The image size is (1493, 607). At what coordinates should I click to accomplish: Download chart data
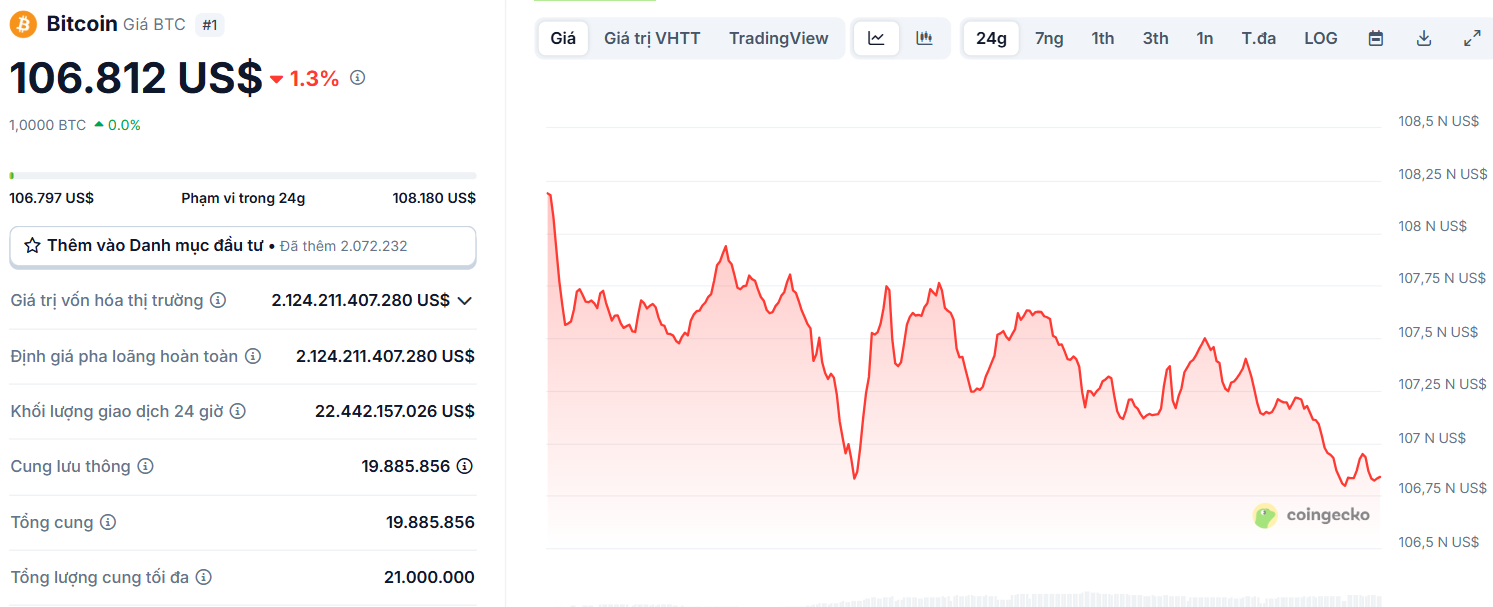coord(1424,38)
